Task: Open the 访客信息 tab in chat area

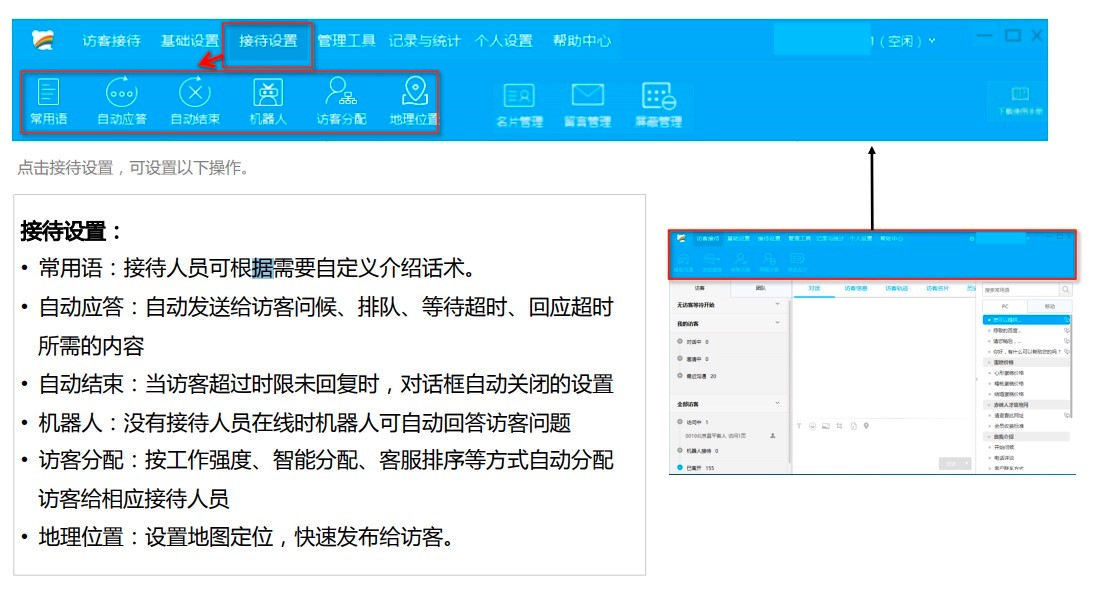Action: [x=856, y=288]
